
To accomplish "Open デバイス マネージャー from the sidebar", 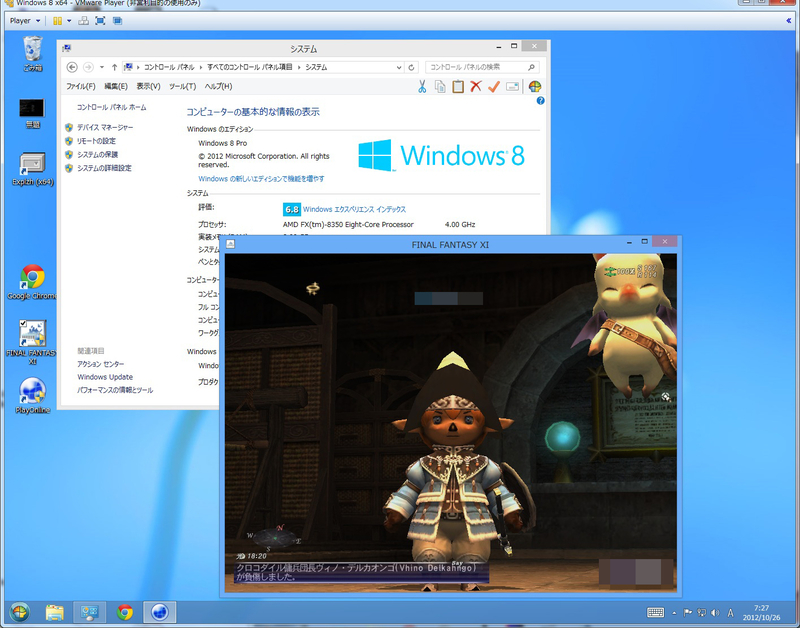I will pyautogui.click(x=105, y=127).
